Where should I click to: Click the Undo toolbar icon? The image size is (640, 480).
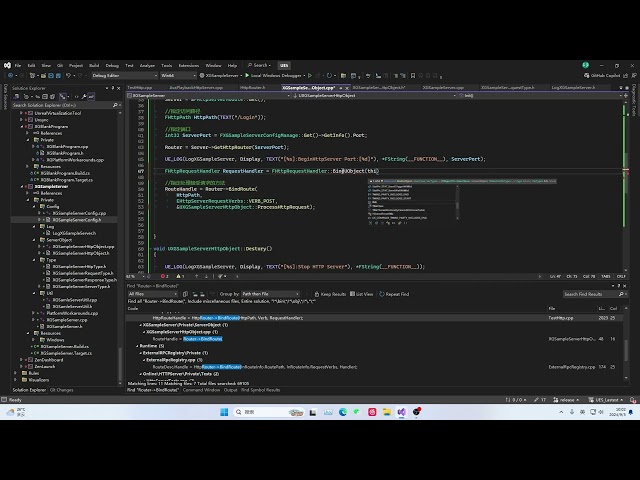pyautogui.click(x=69, y=76)
